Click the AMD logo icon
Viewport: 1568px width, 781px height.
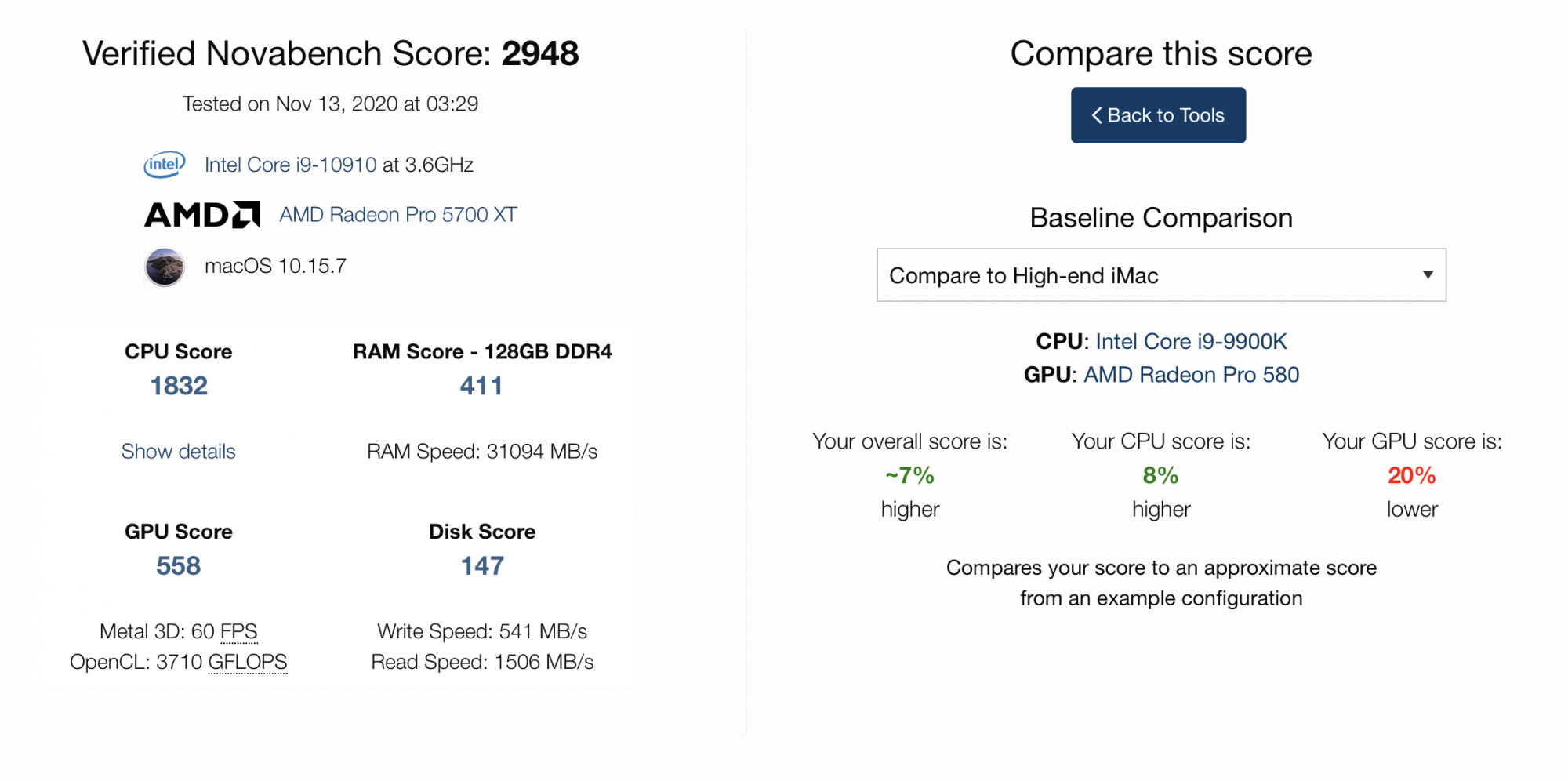202,215
